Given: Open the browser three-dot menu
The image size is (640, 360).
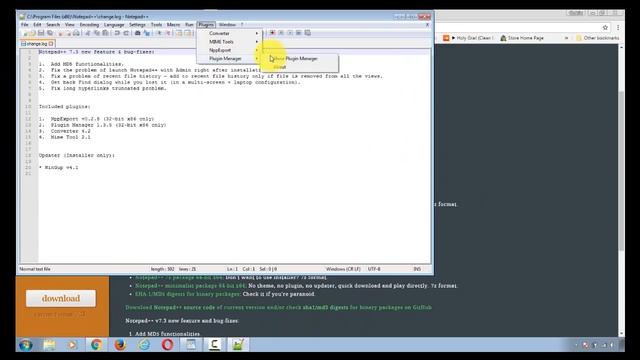Looking at the screenshot, I should [618, 27].
